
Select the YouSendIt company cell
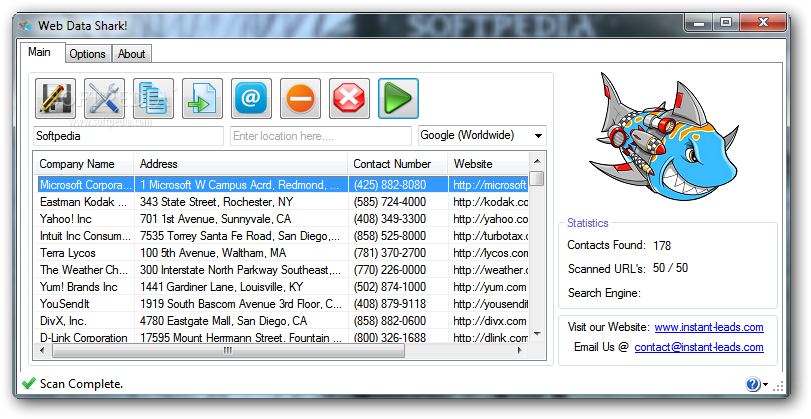[85, 304]
